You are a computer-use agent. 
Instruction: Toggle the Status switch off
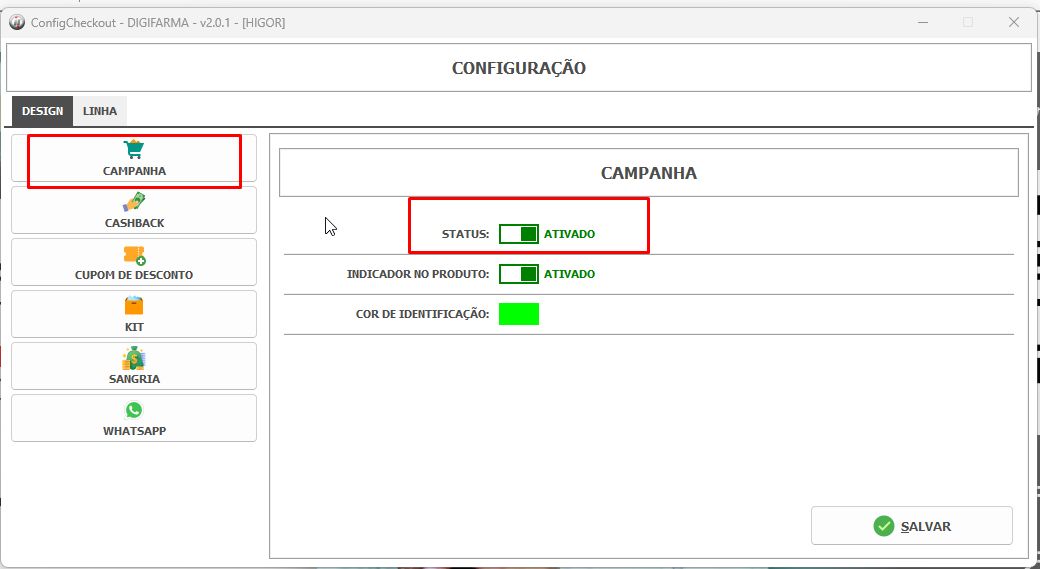pos(519,233)
